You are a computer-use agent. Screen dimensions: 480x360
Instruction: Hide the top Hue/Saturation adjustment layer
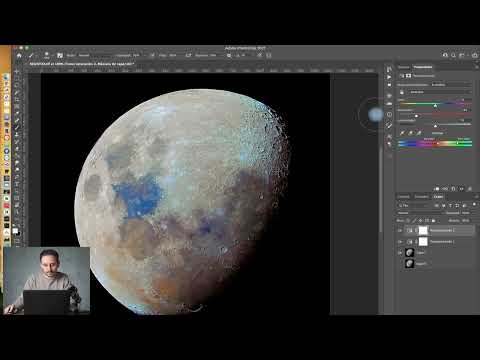400,230
